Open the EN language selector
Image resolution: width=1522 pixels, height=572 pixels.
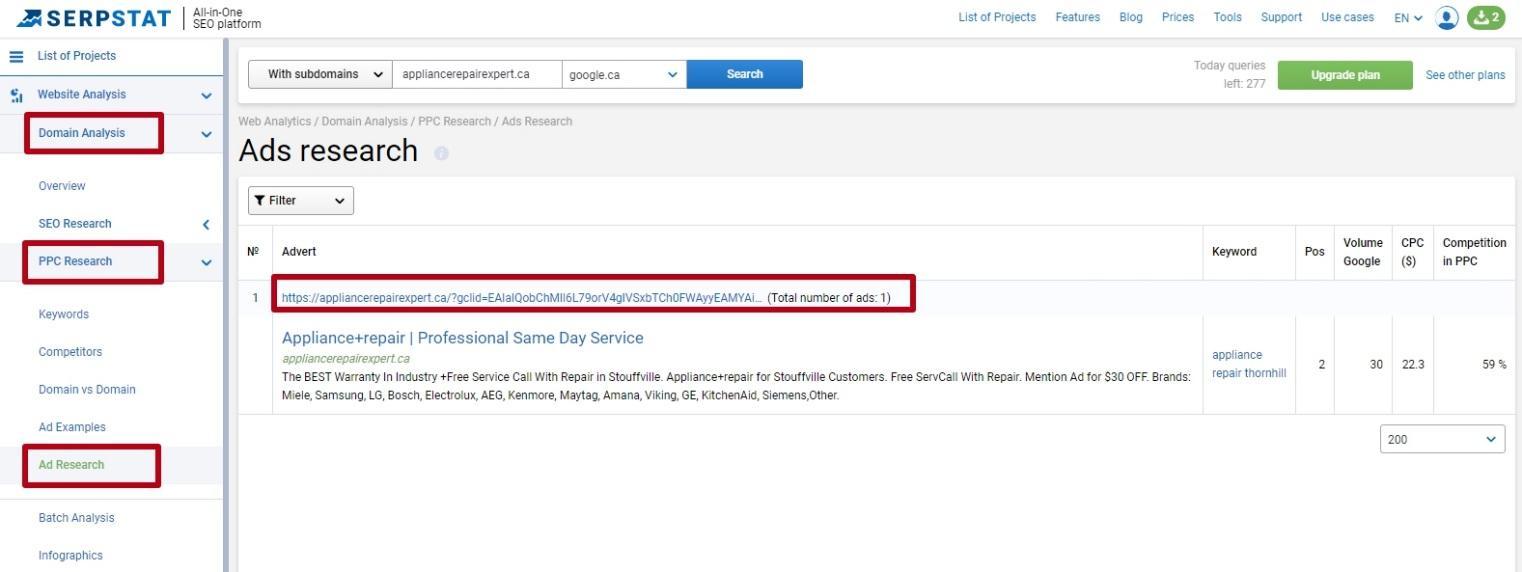(x=1408, y=18)
